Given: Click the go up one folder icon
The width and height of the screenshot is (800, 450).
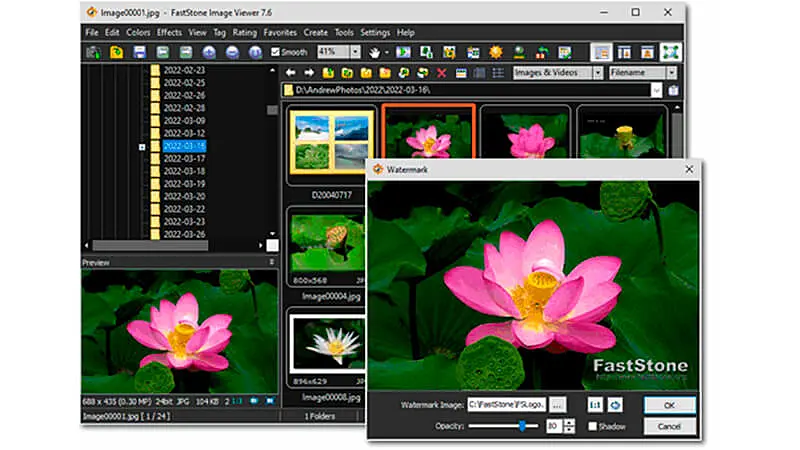Looking at the screenshot, I should [x=328, y=73].
